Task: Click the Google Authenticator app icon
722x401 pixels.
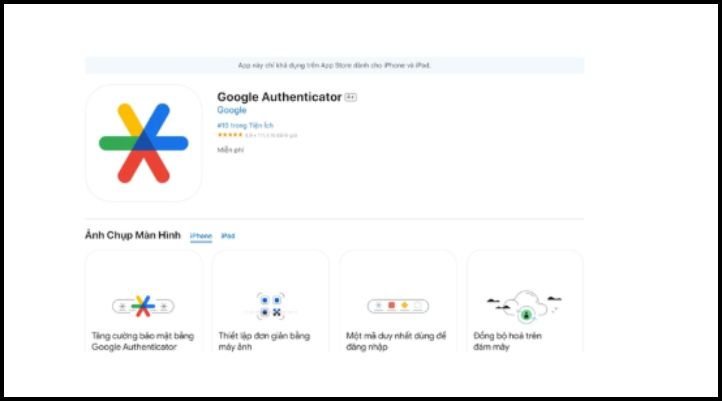Action: click(143, 143)
